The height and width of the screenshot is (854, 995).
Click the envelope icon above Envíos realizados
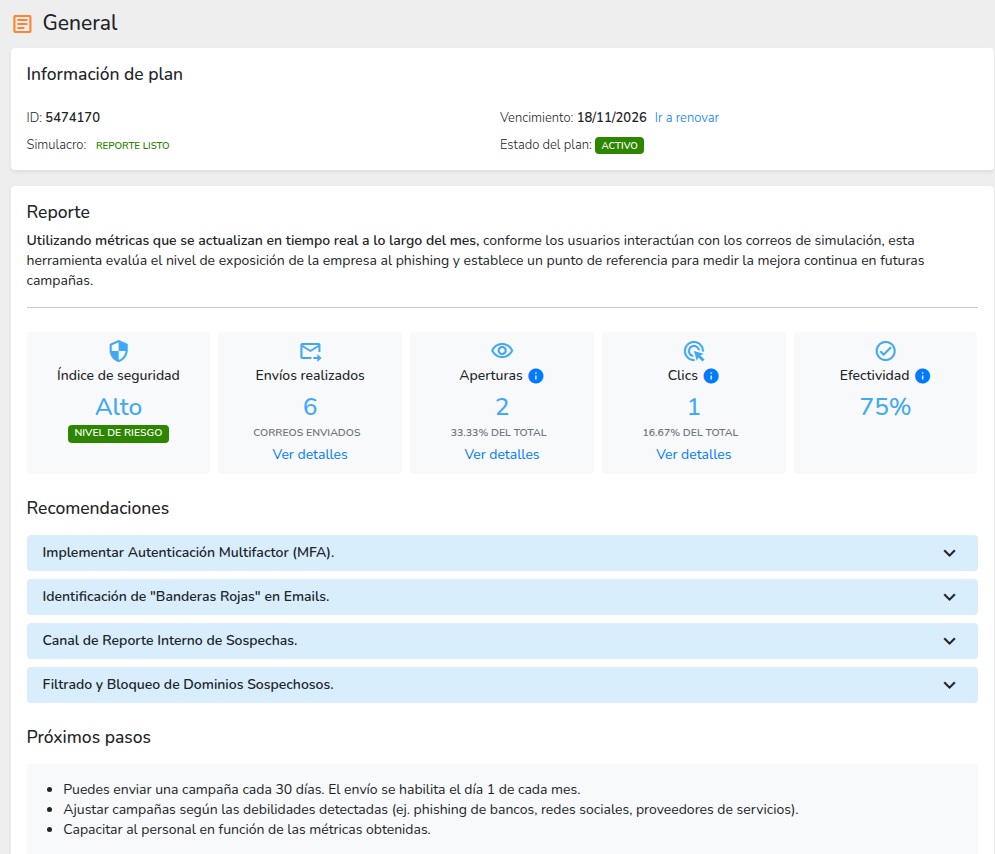[310, 351]
